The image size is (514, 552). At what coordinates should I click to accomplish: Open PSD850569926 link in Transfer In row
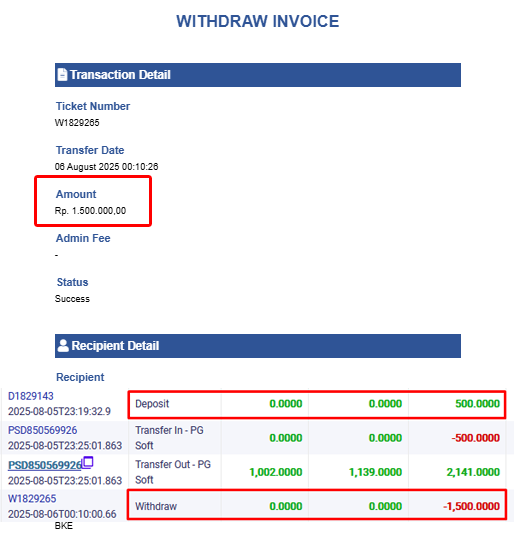click(43, 430)
